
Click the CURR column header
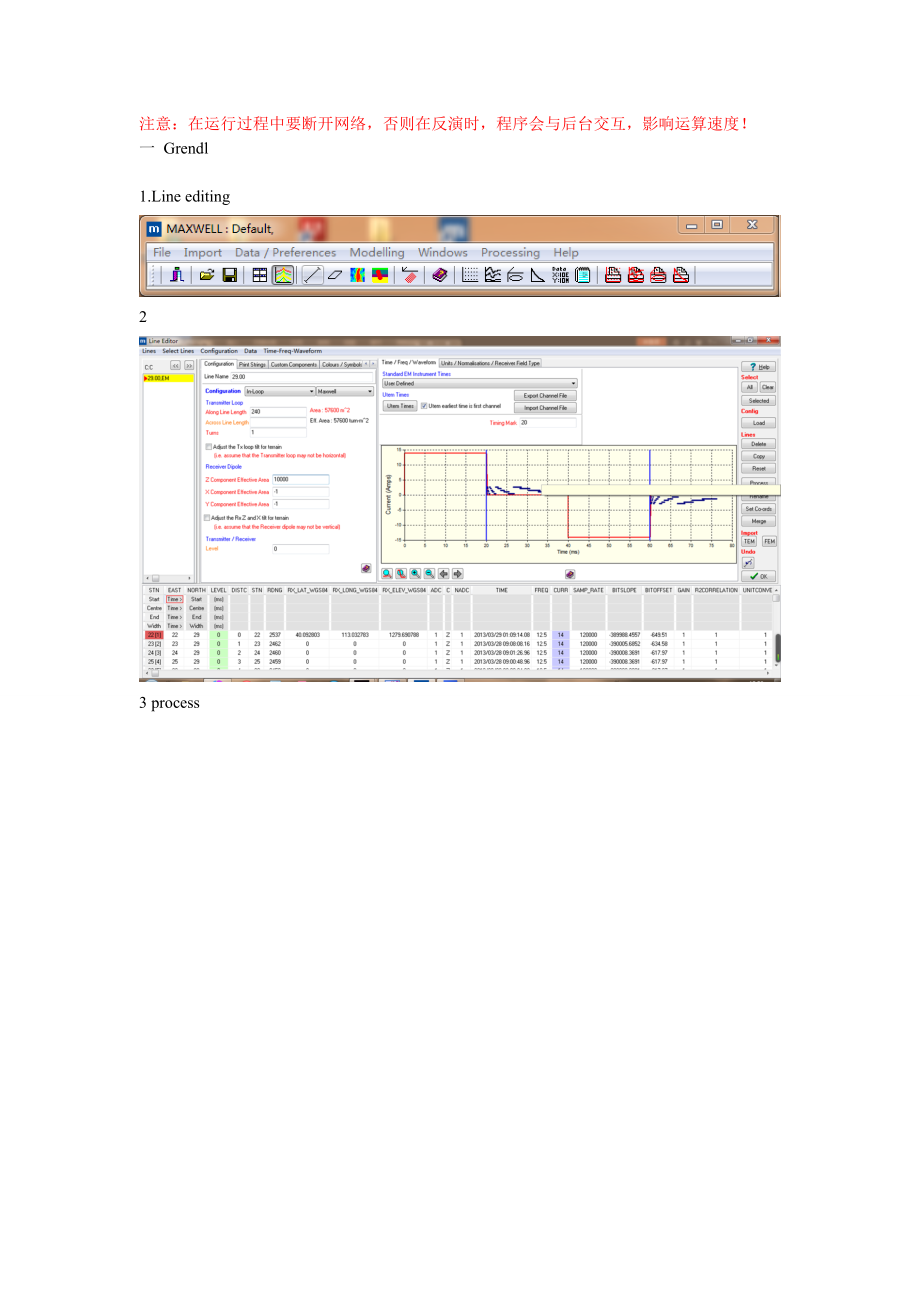coord(561,590)
